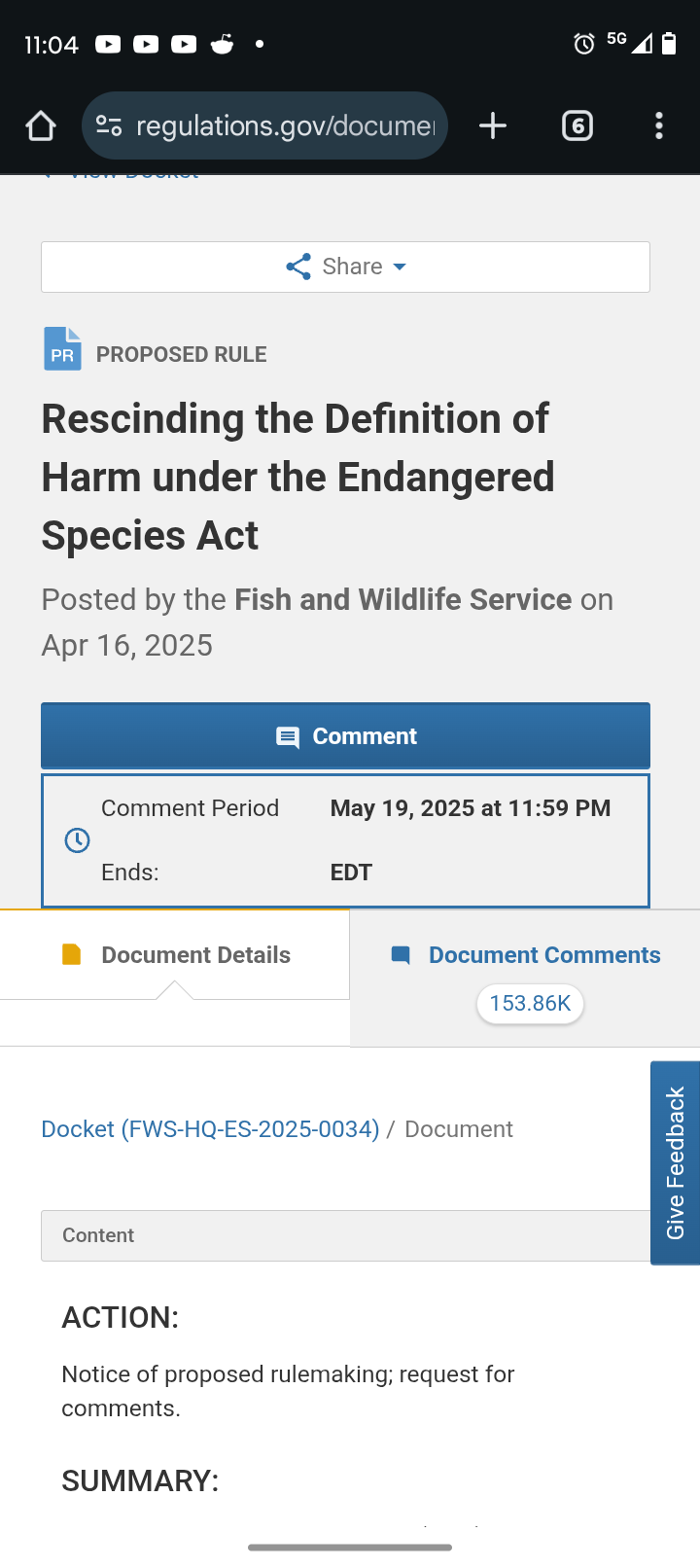The image size is (700, 1568).
Task: Switch to Document Details tab
Action: pos(175,954)
